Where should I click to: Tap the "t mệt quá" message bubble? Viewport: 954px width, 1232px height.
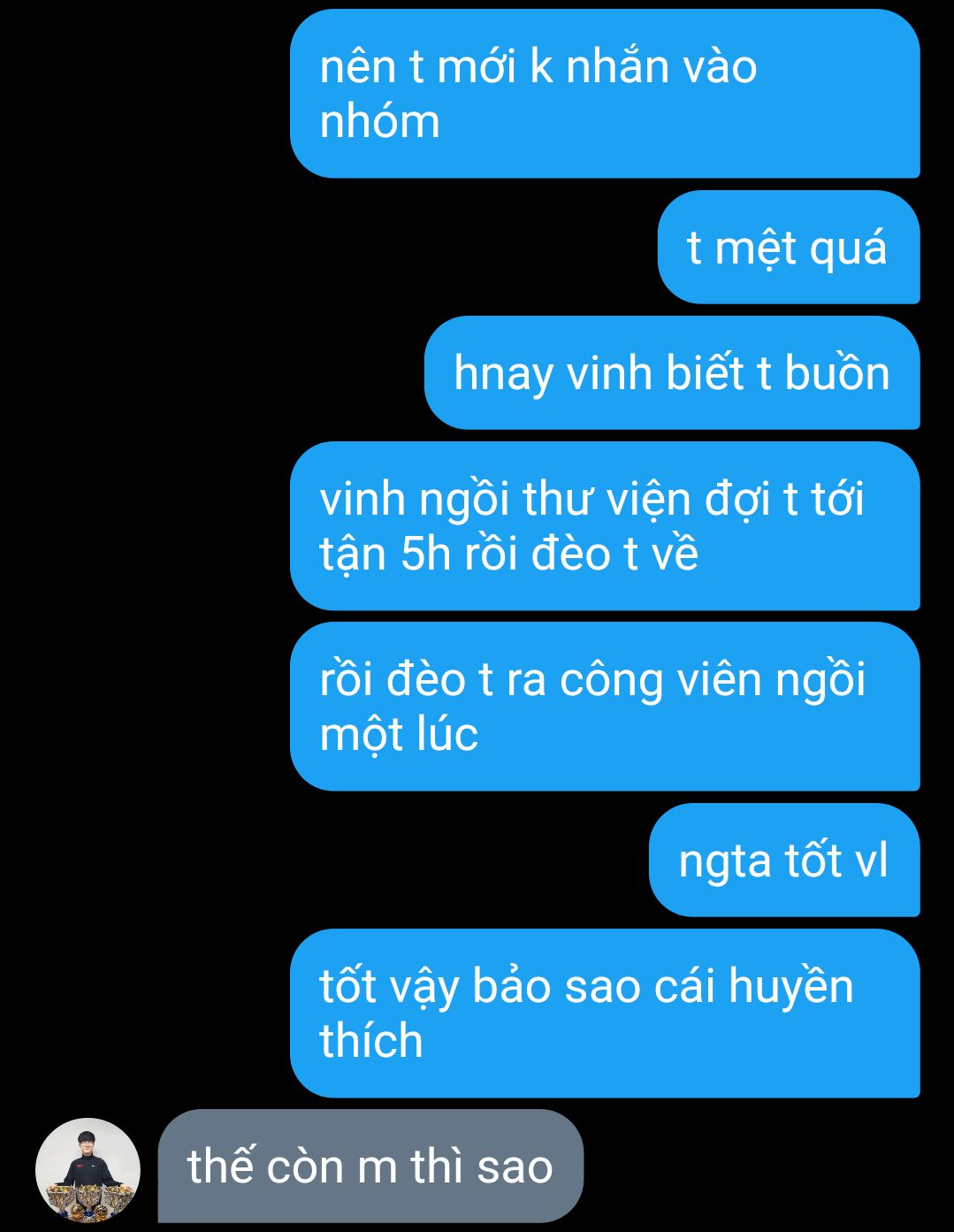(789, 247)
